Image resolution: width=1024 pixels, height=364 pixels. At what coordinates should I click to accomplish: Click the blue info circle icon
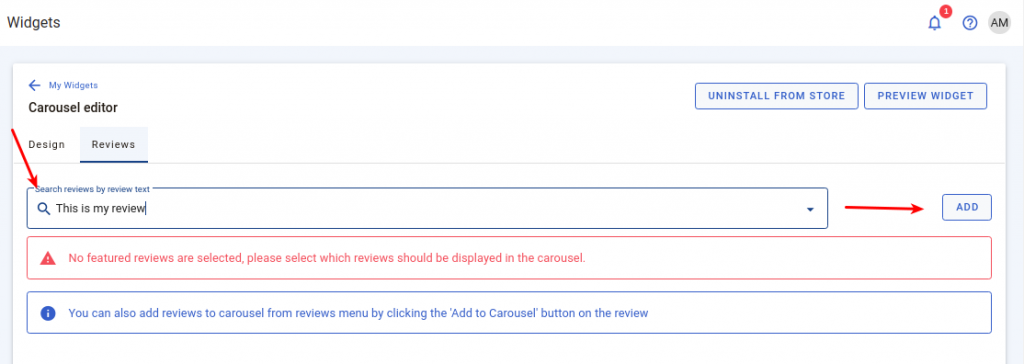[x=48, y=313]
